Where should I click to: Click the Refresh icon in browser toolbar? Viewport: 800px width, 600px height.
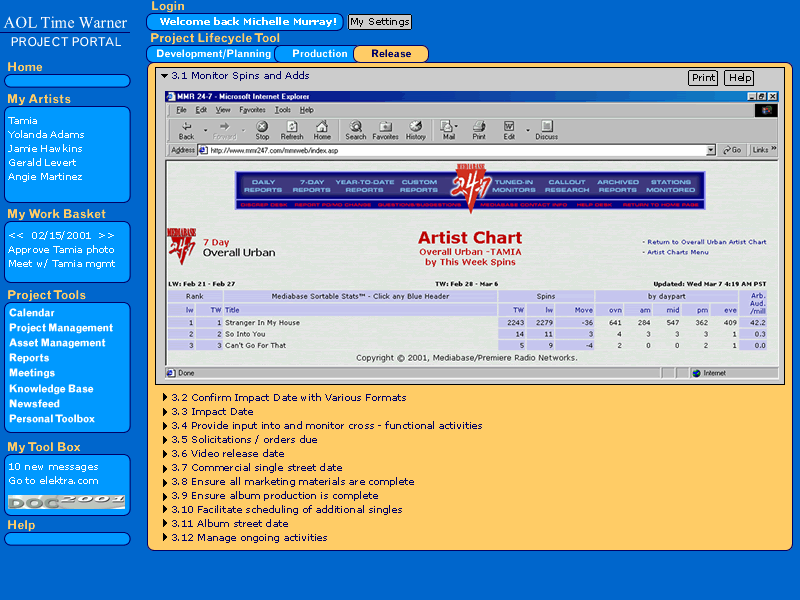tap(292, 129)
